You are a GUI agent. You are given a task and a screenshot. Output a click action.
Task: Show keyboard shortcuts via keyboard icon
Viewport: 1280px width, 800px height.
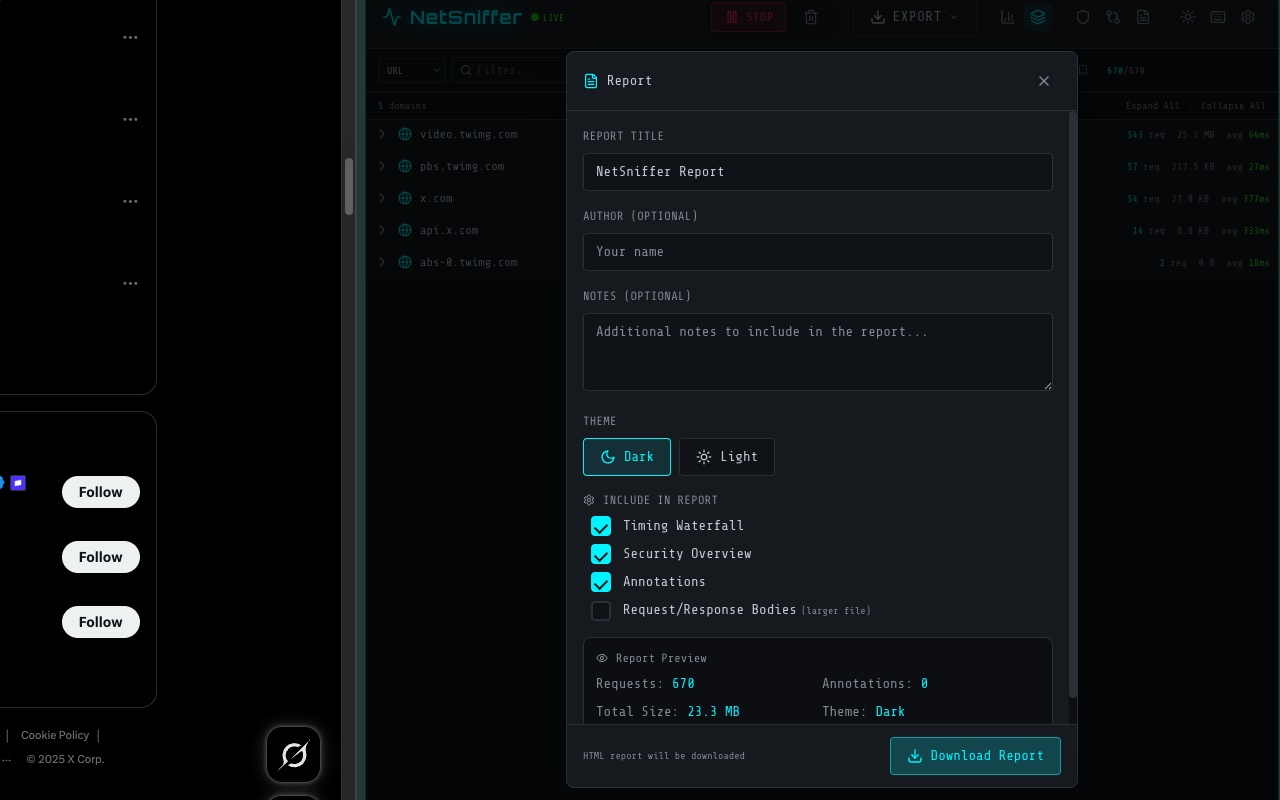pyautogui.click(x=1217, y=17)
